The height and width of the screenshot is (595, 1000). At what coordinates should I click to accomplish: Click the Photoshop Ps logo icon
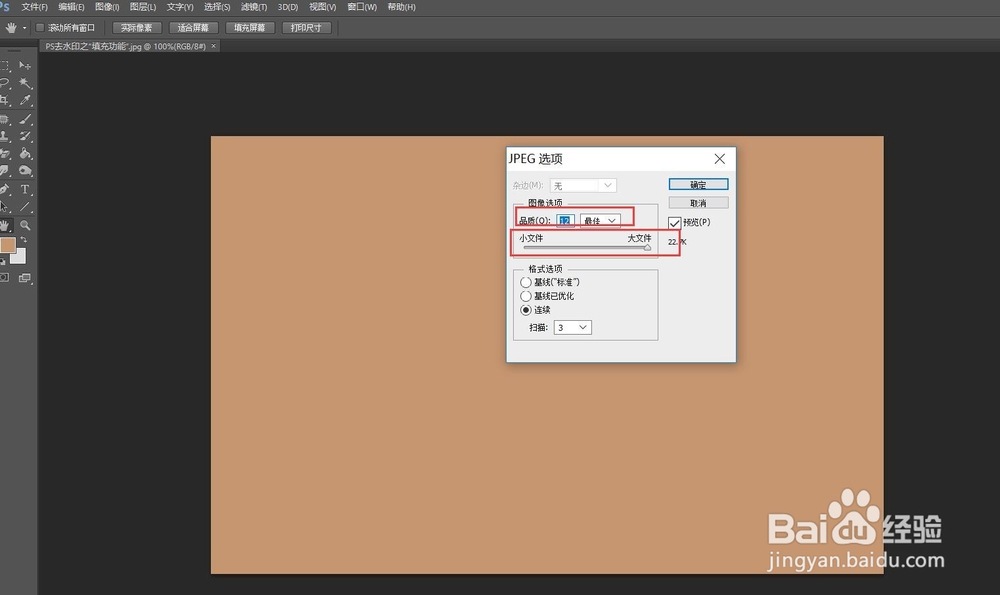4,6
